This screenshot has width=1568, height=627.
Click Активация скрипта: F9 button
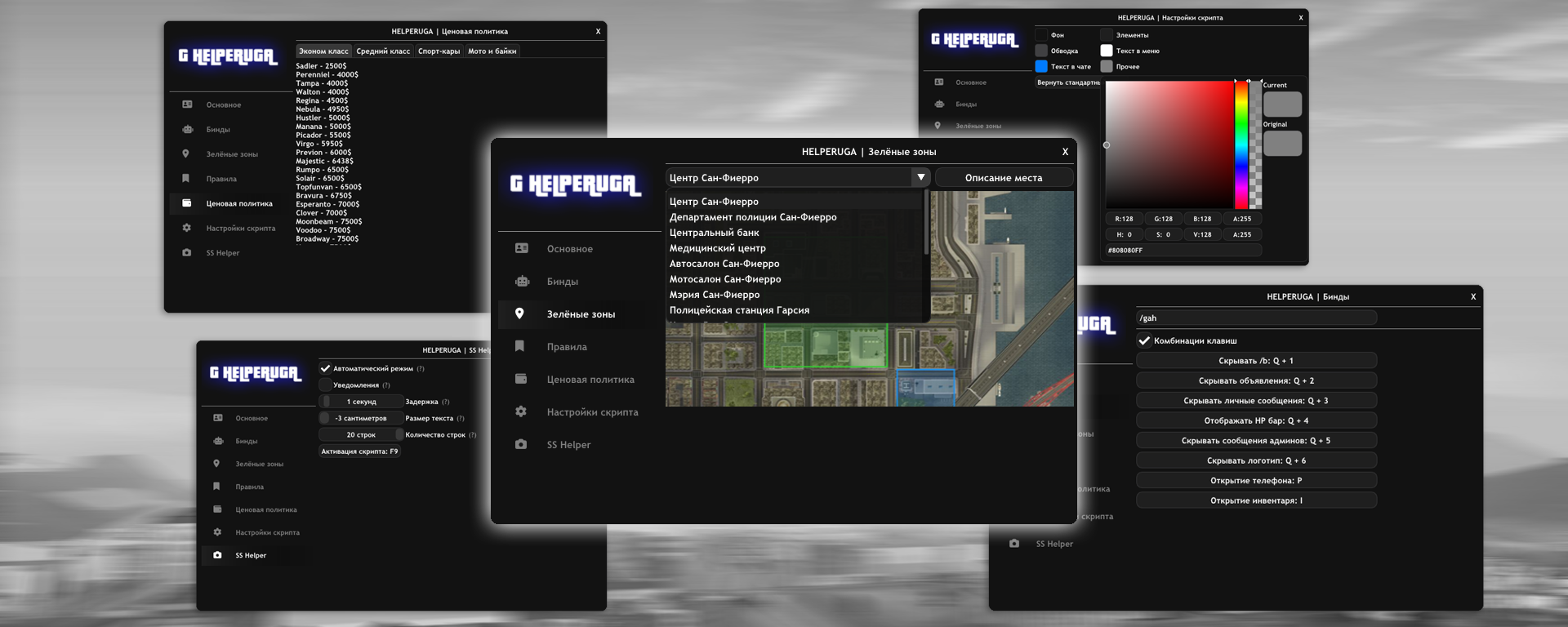point(359,451)
